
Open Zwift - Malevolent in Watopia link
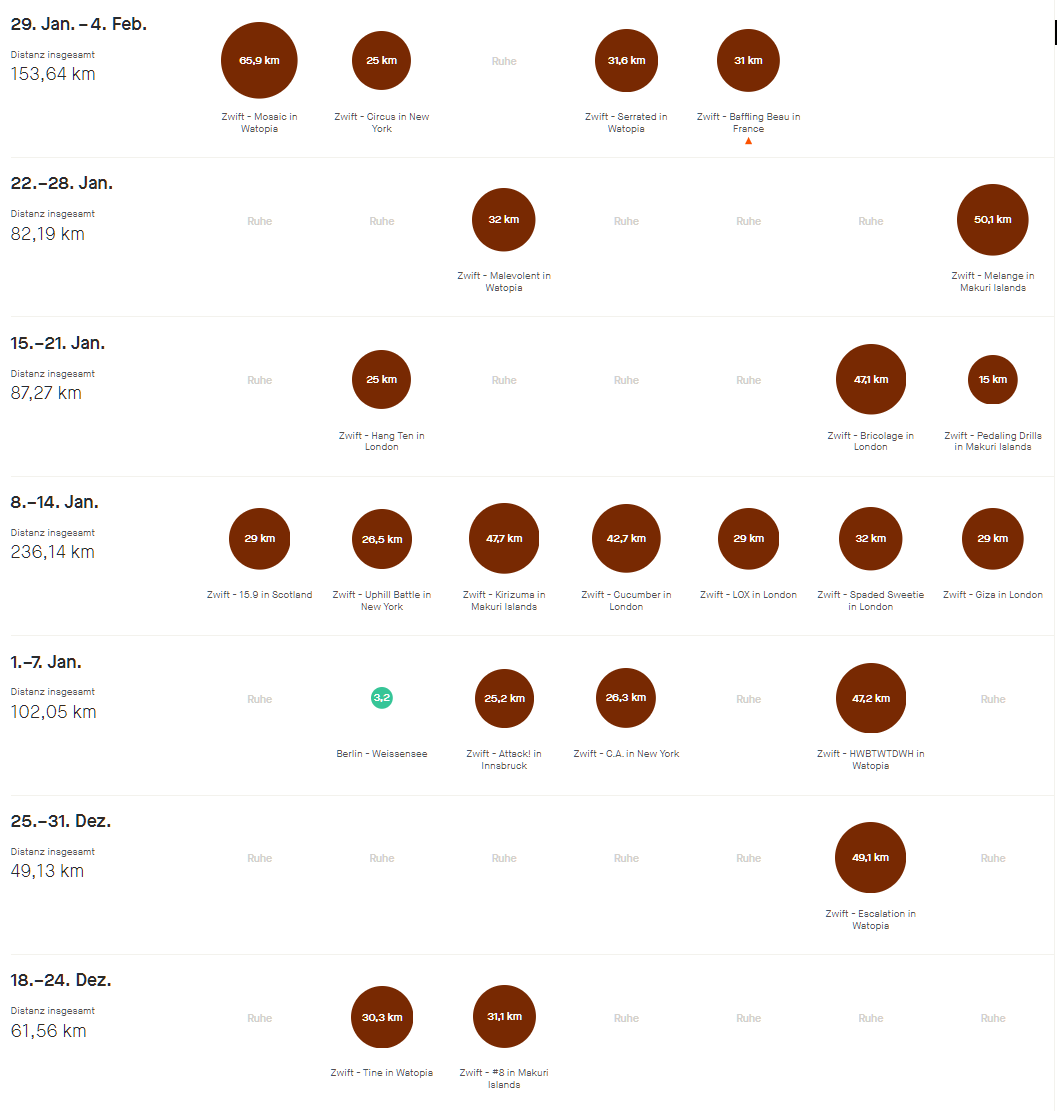pos(504,281)
